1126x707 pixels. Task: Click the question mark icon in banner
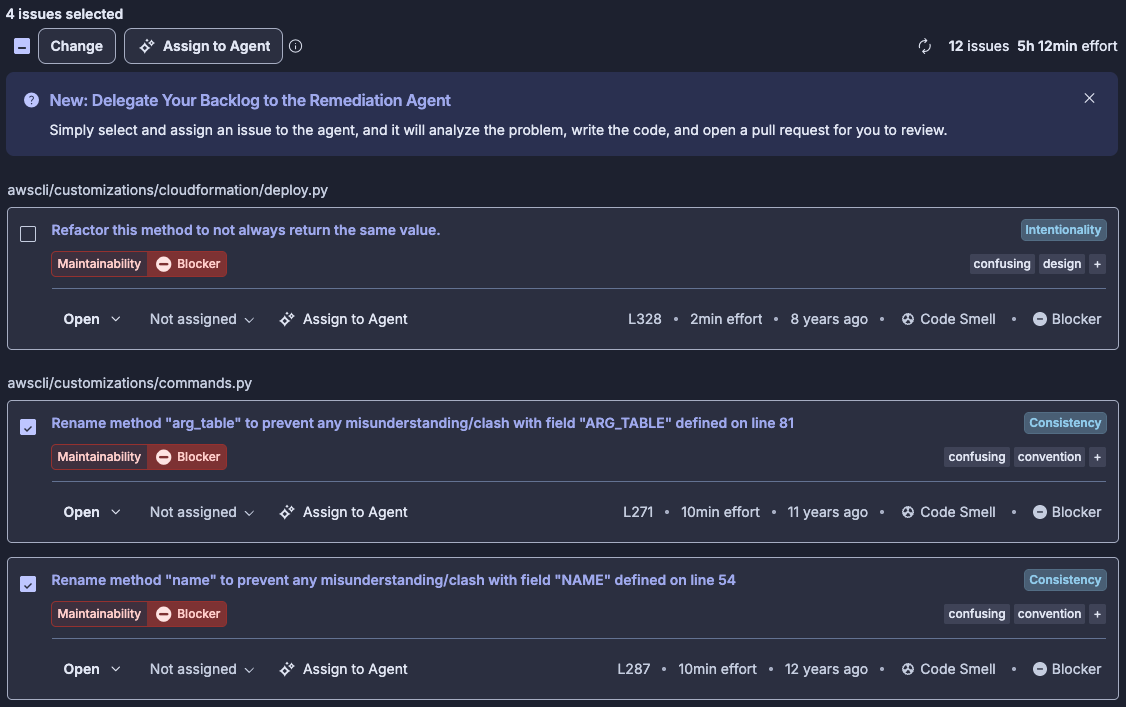pos(31,100)
